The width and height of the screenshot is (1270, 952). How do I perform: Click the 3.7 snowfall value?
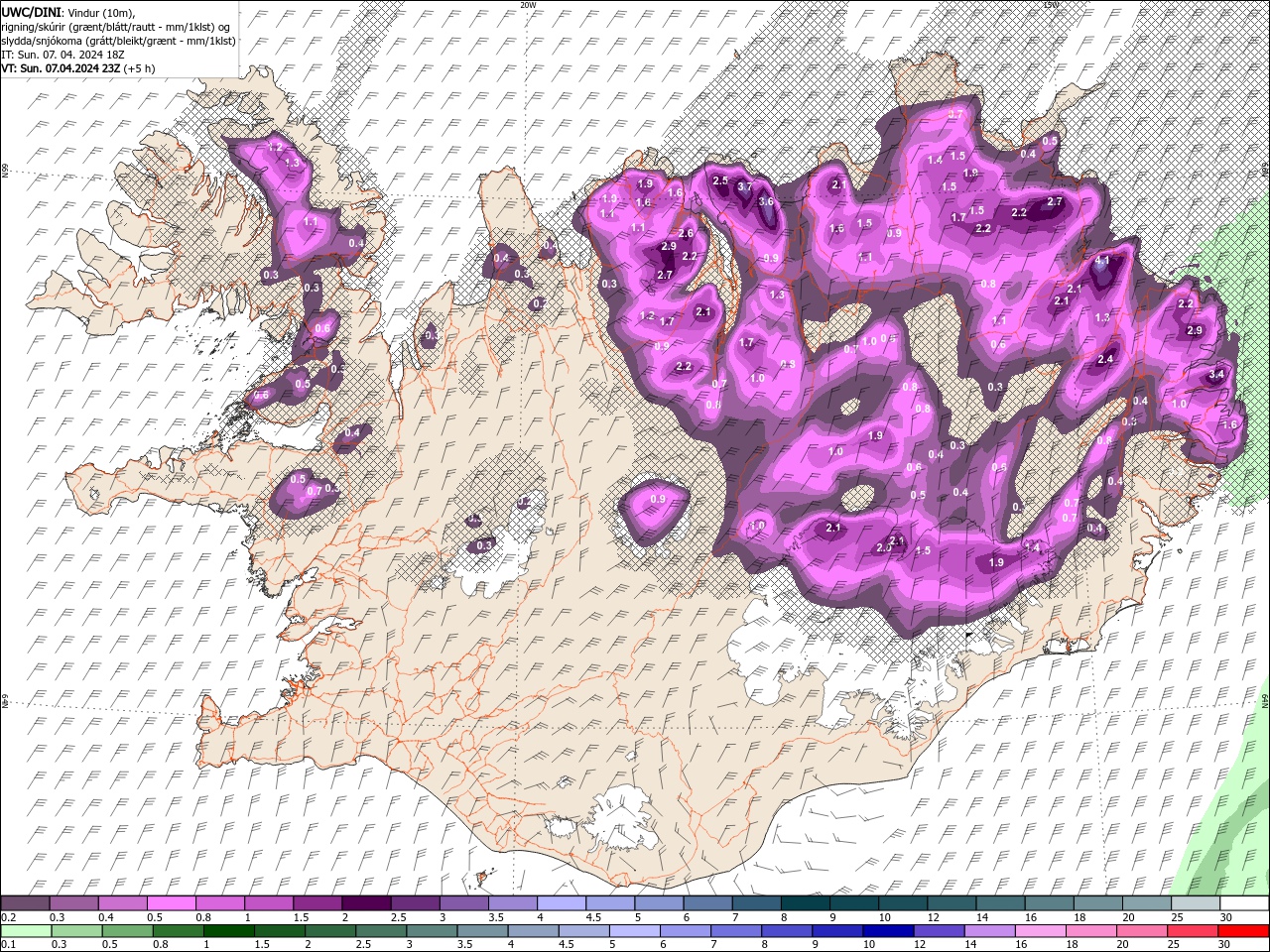point(745,186)
